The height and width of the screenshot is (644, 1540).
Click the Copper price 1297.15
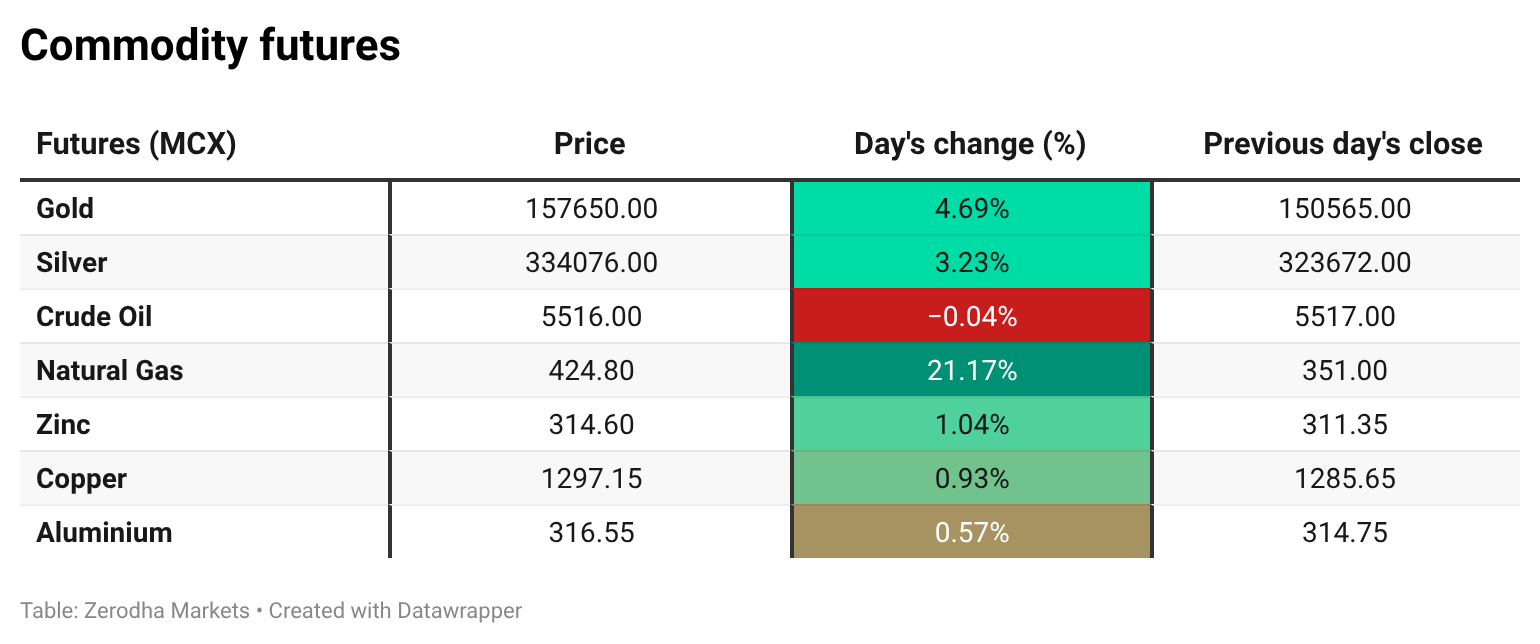pos(591,479)
